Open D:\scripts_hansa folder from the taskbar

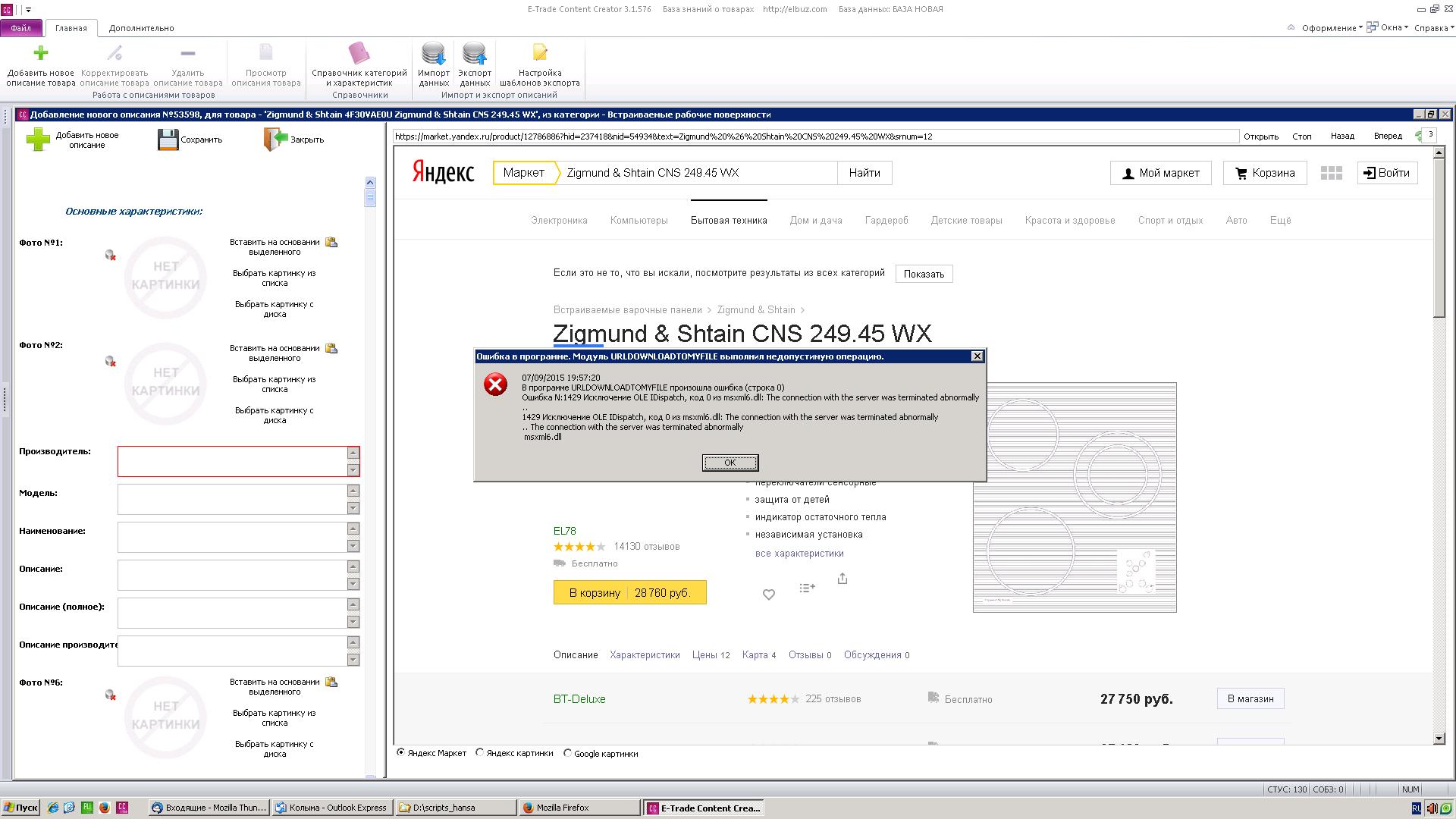pos(456,808)
